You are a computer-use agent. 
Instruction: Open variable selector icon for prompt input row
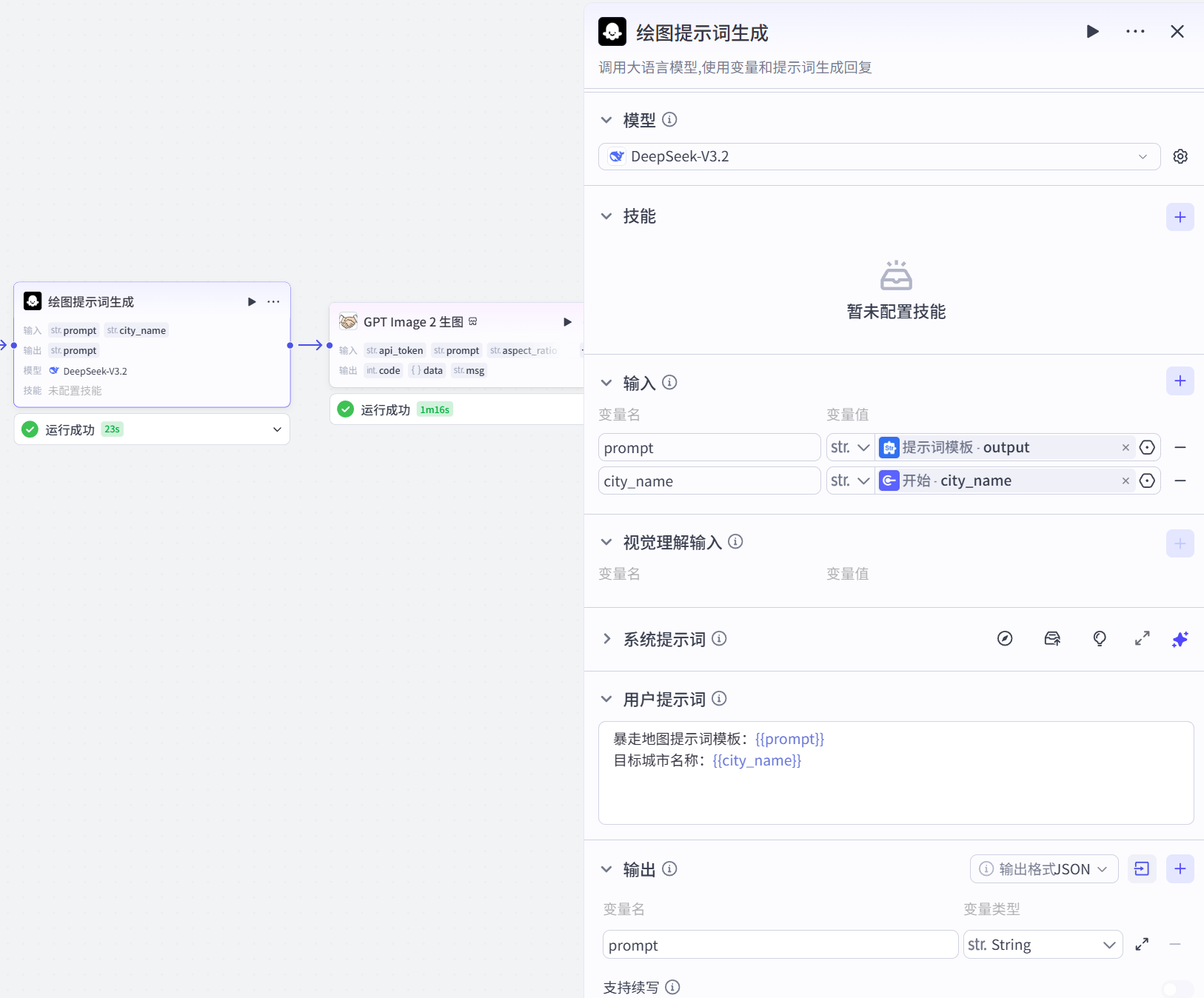point(1147,448)
